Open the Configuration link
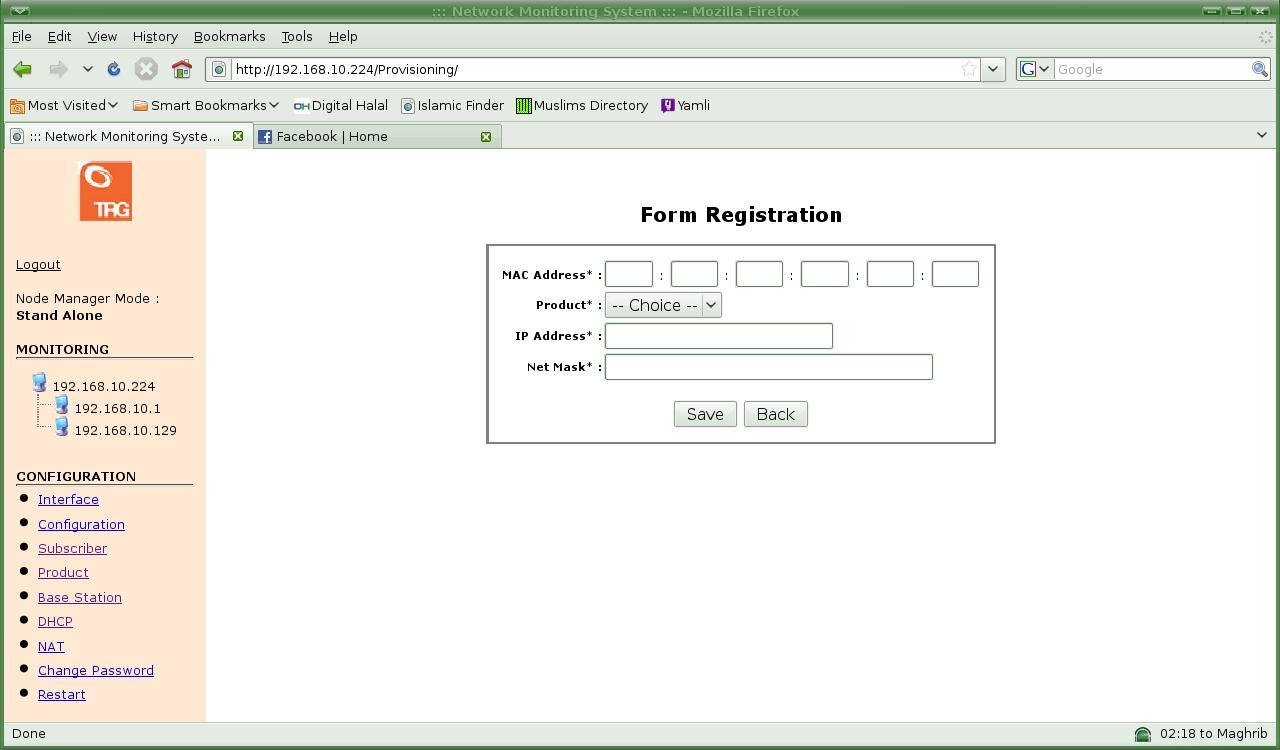This screenshot has height=750, width=1280. point(81,524)
